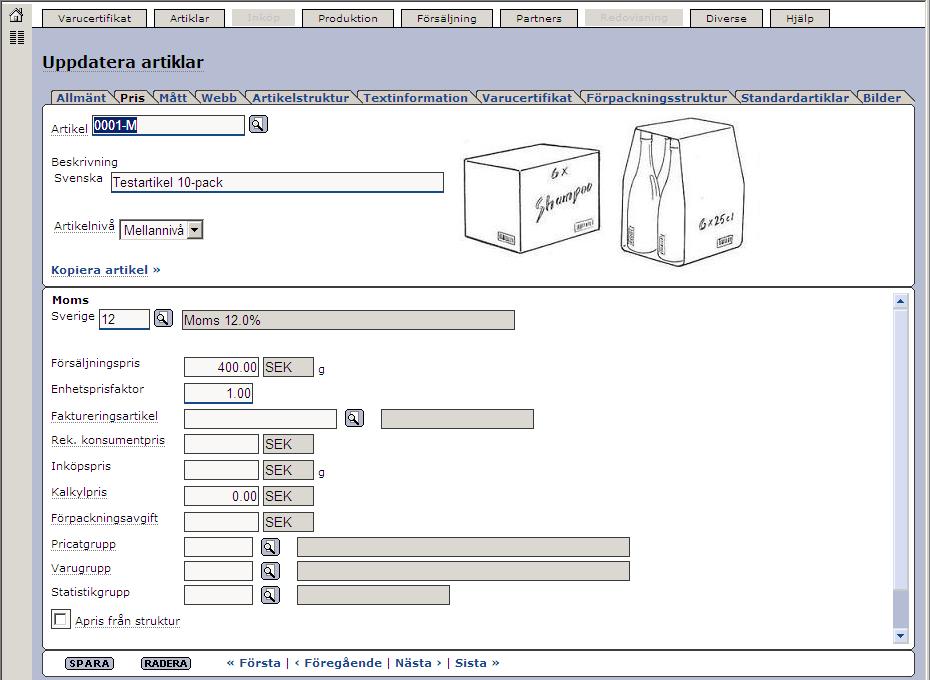Go to Första record
Image resolution: width=930 pixels, height=680 pixels.
tap(254, 663)
